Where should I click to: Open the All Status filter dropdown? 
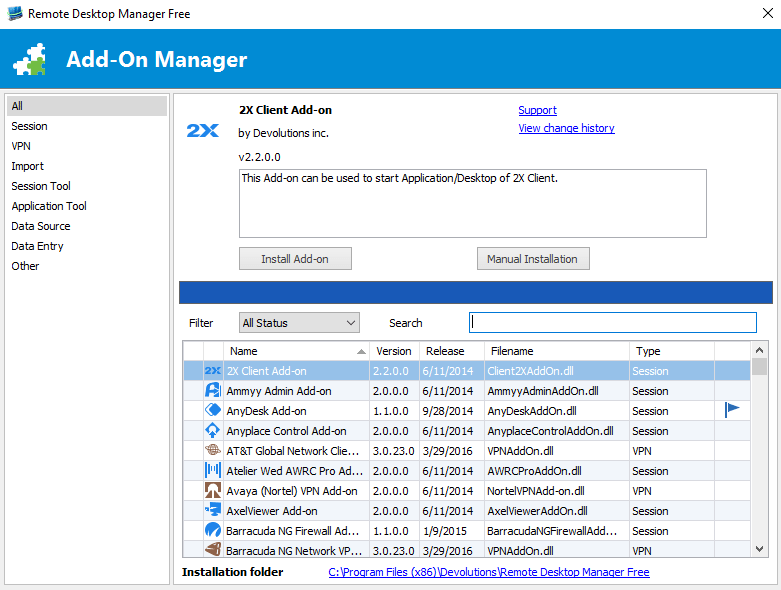[x=299, y=323]
